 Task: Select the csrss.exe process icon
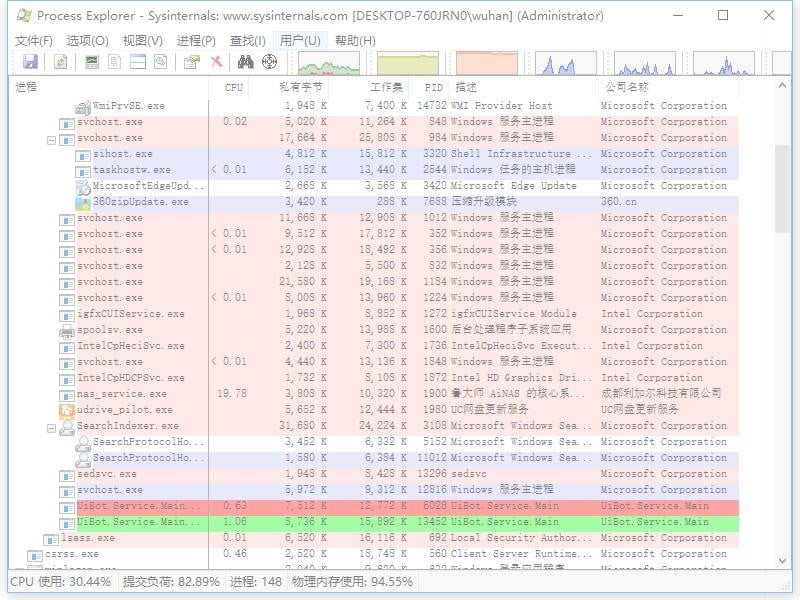tap(35, 556)
